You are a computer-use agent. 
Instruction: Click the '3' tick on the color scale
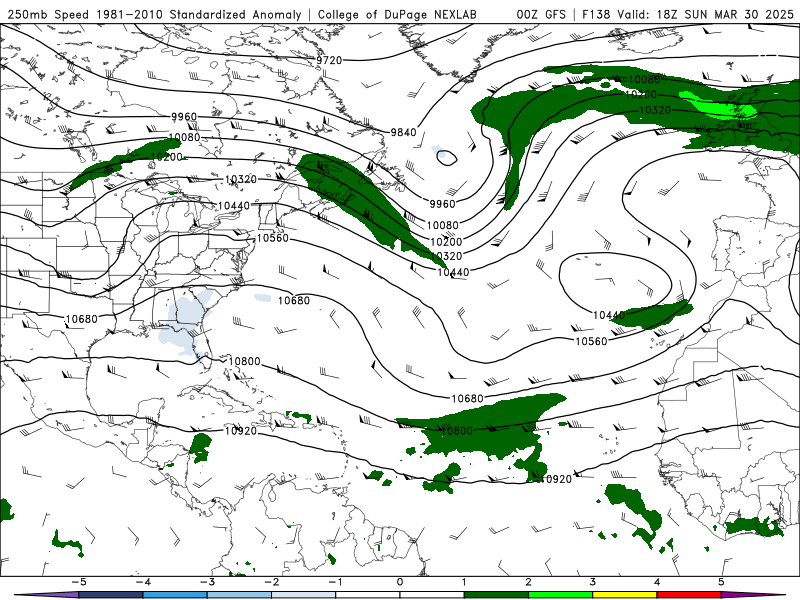(x=592, y=582)
